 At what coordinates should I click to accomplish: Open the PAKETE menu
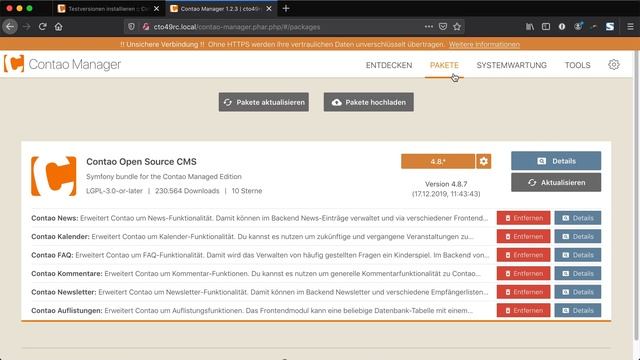(444, 65)
